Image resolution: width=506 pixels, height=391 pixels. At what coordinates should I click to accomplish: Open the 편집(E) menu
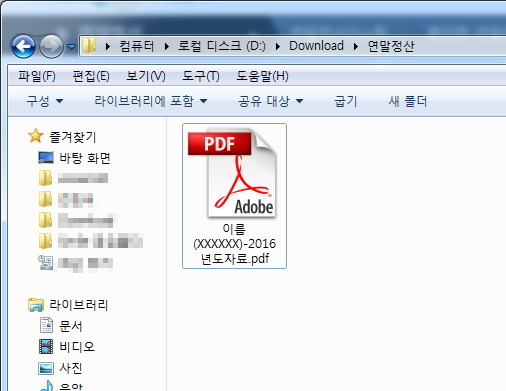tap(91, 76)
